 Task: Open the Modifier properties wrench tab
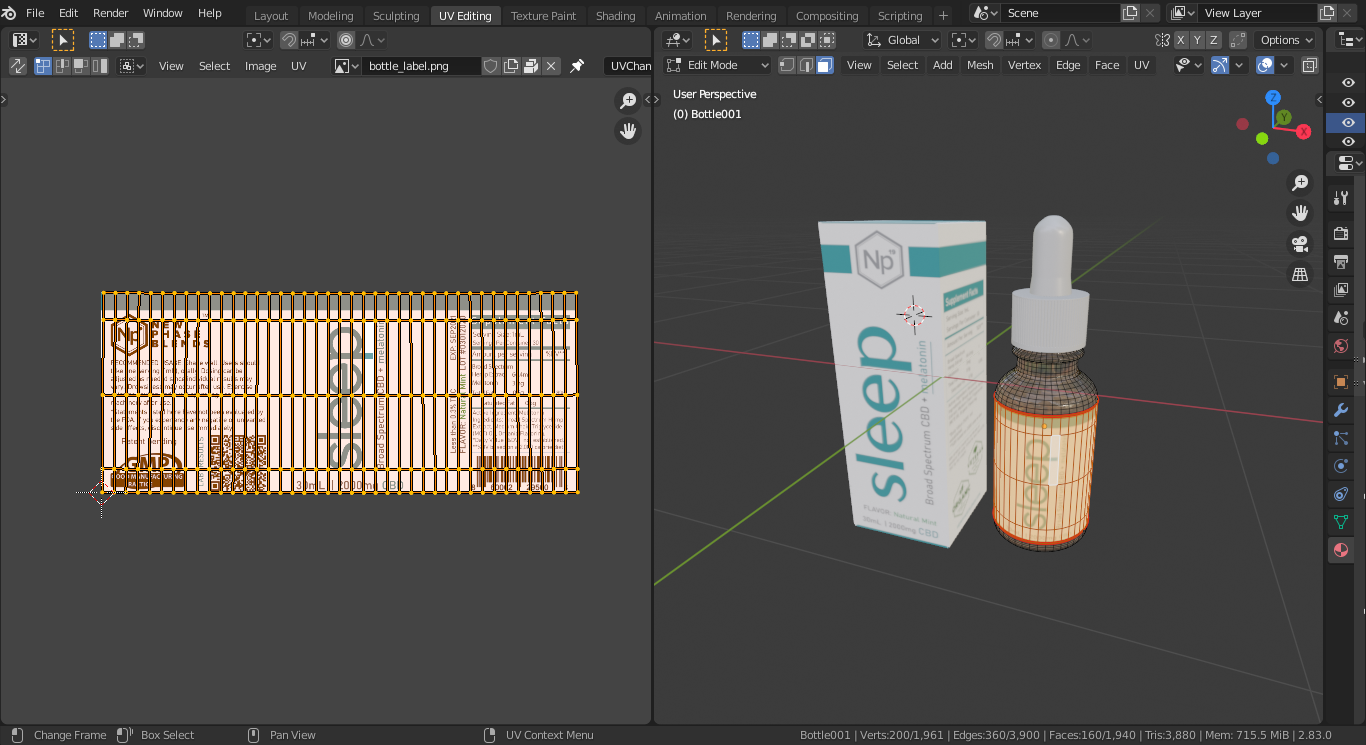coord(1340,410)
